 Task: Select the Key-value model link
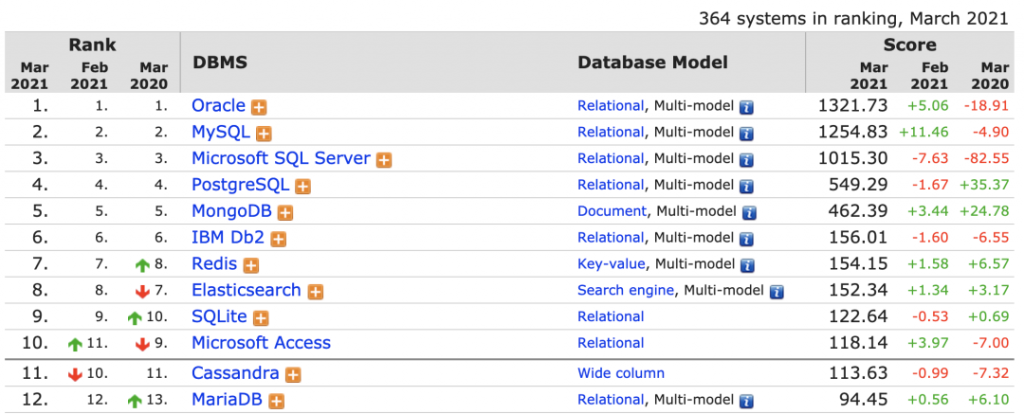[x=610, y=264]
